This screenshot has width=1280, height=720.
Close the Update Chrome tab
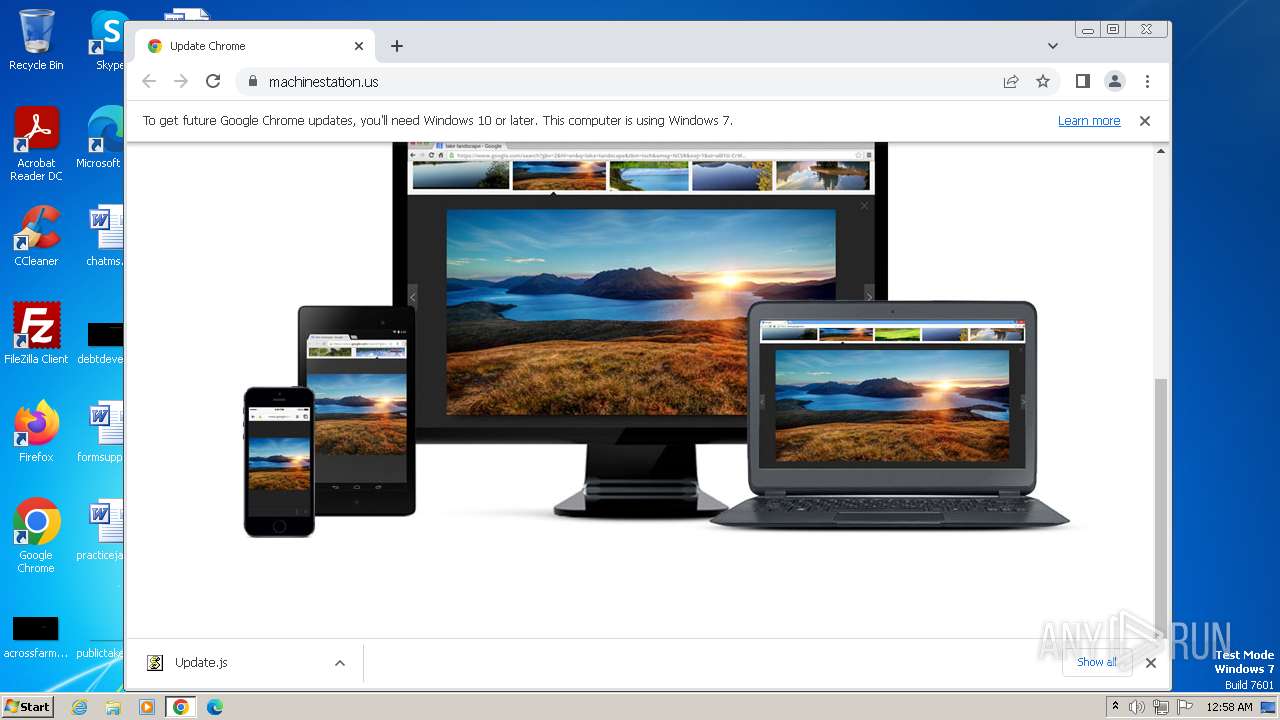359,46
